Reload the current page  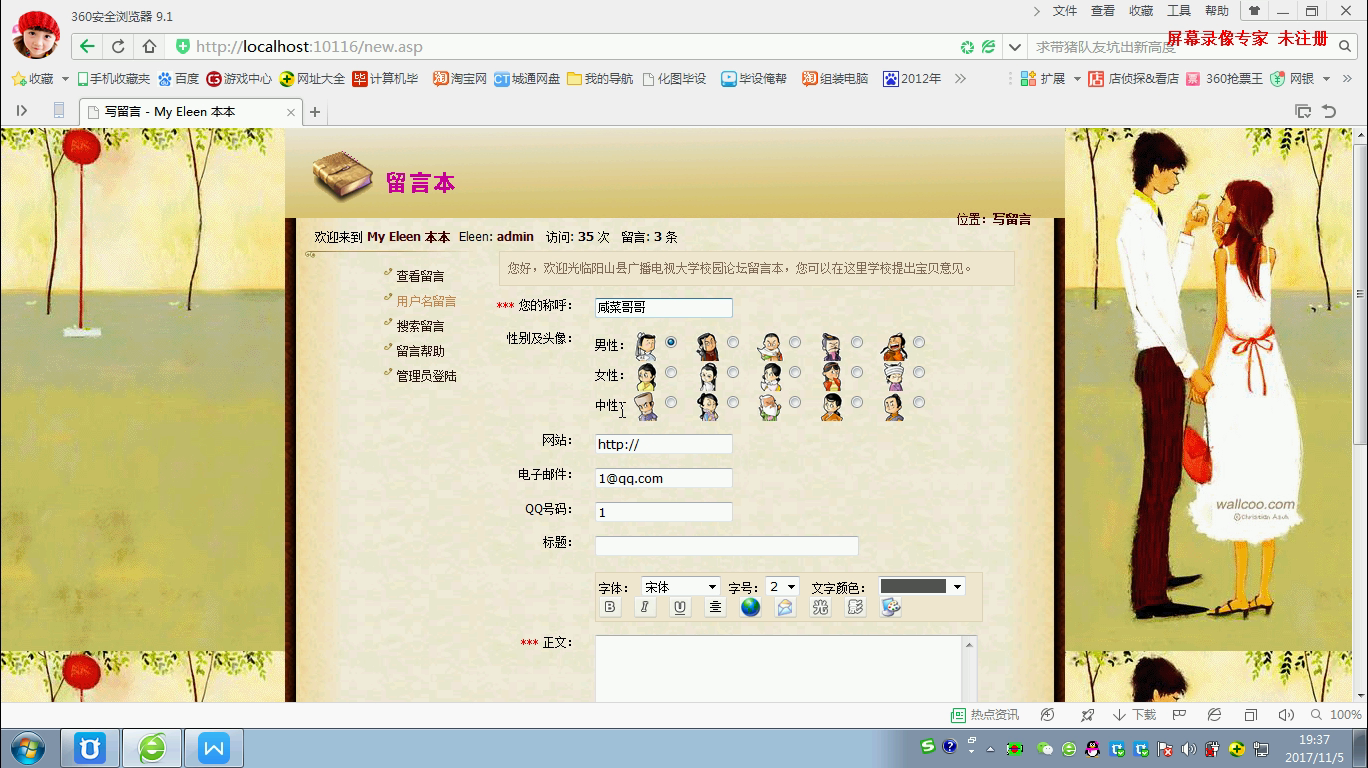[x=118, y=47]
